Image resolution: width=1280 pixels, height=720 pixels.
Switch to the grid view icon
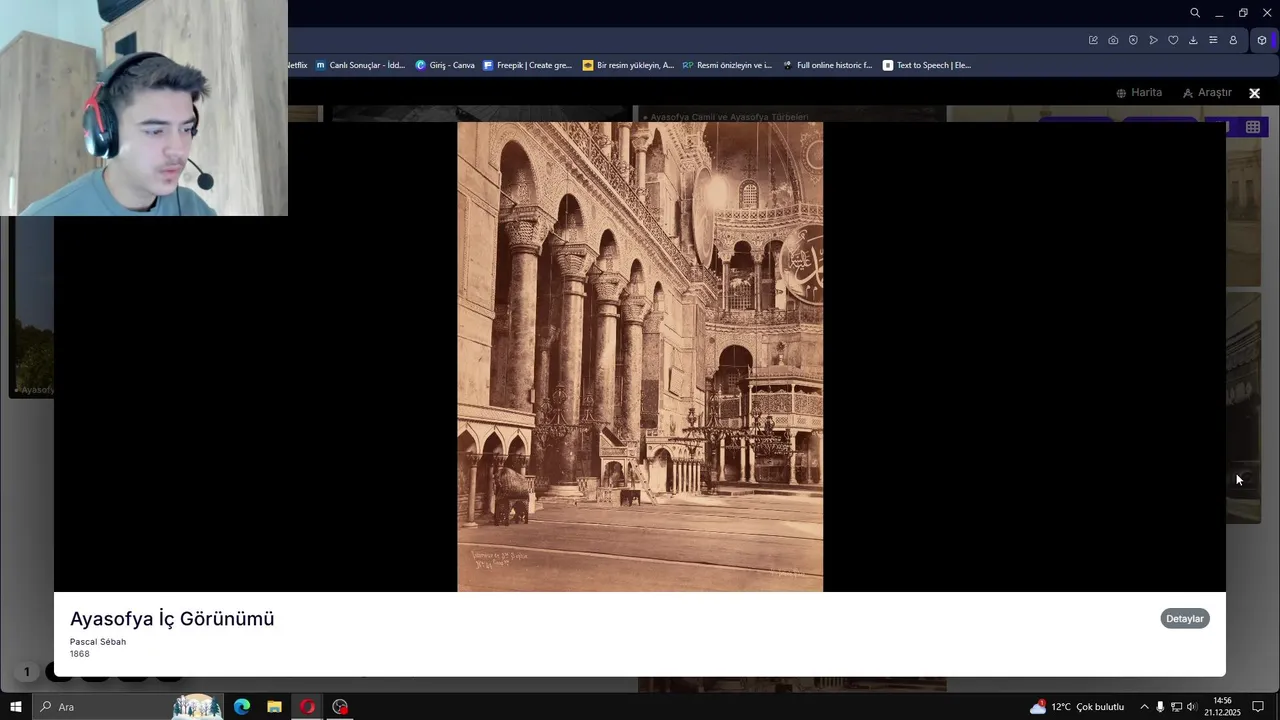(1252, 127)
